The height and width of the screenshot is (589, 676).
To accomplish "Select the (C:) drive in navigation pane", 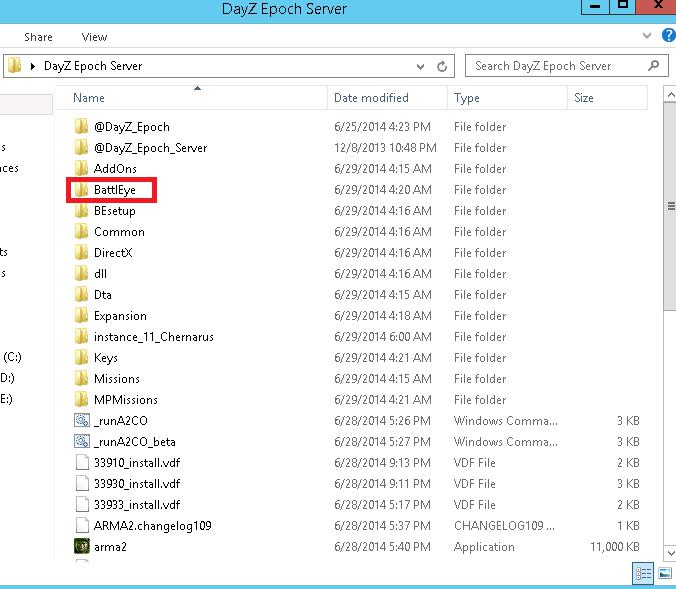I will coord(12,357).
